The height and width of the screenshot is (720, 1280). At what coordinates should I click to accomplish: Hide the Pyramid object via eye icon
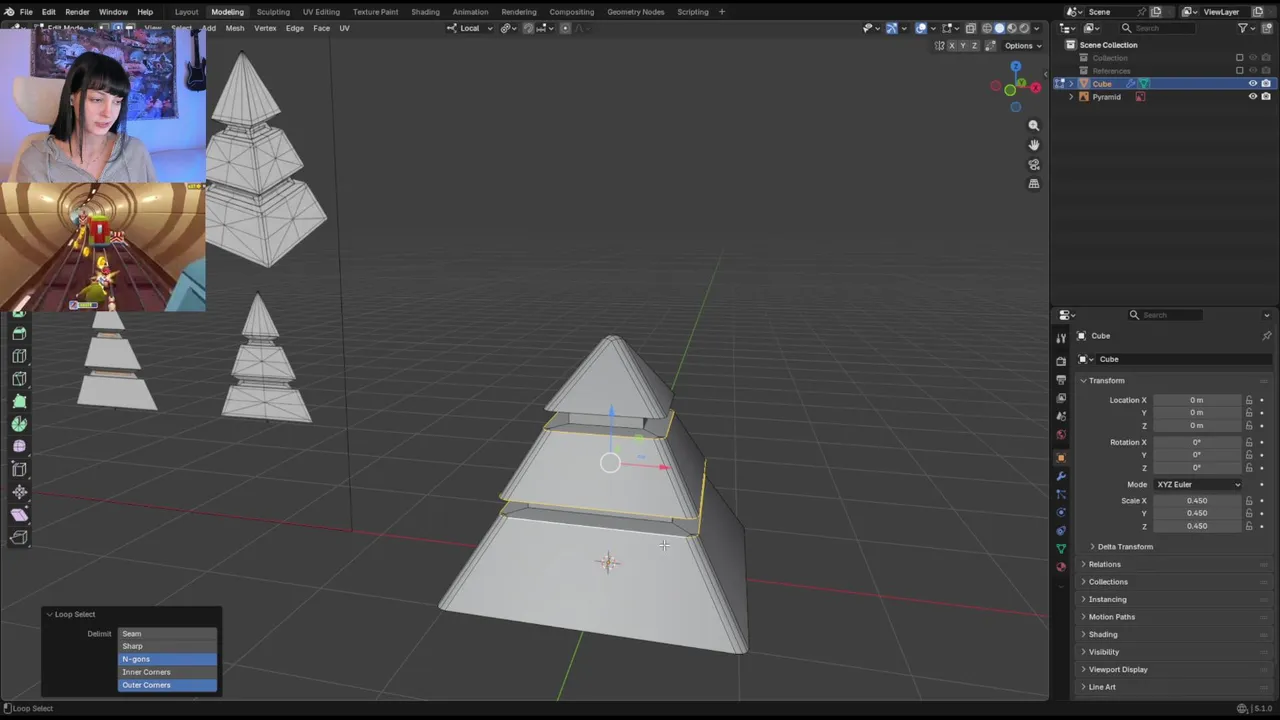1252,97
